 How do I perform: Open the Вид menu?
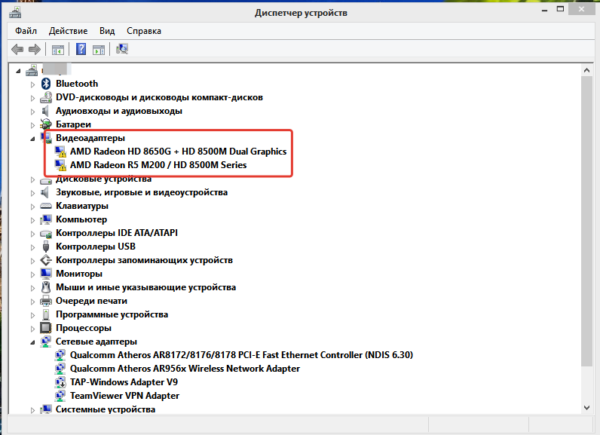click(107, 31)
